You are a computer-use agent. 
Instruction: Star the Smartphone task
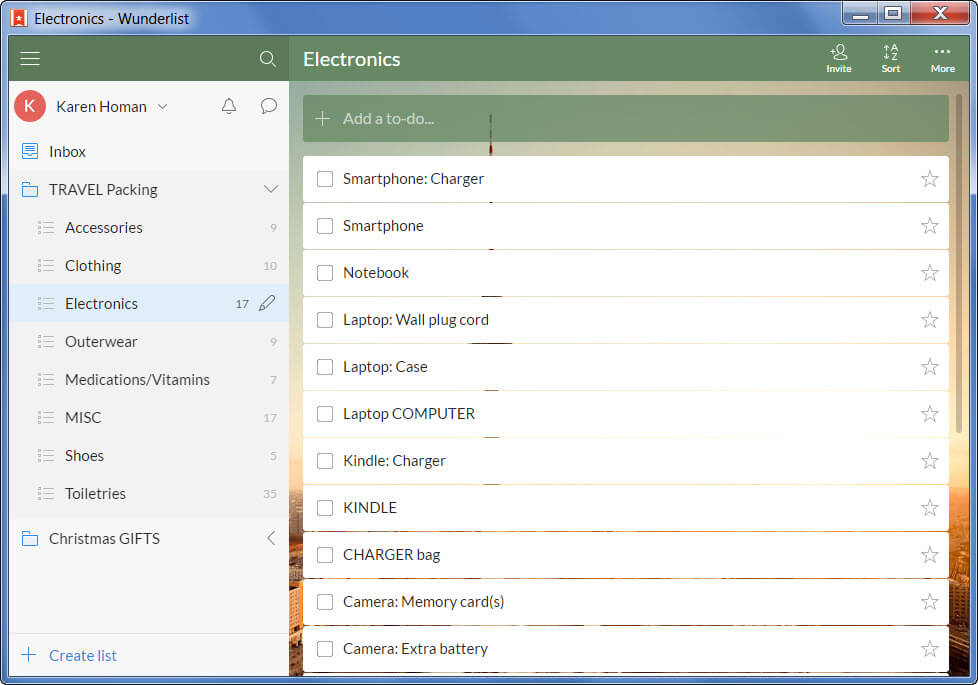click(929, 226)
